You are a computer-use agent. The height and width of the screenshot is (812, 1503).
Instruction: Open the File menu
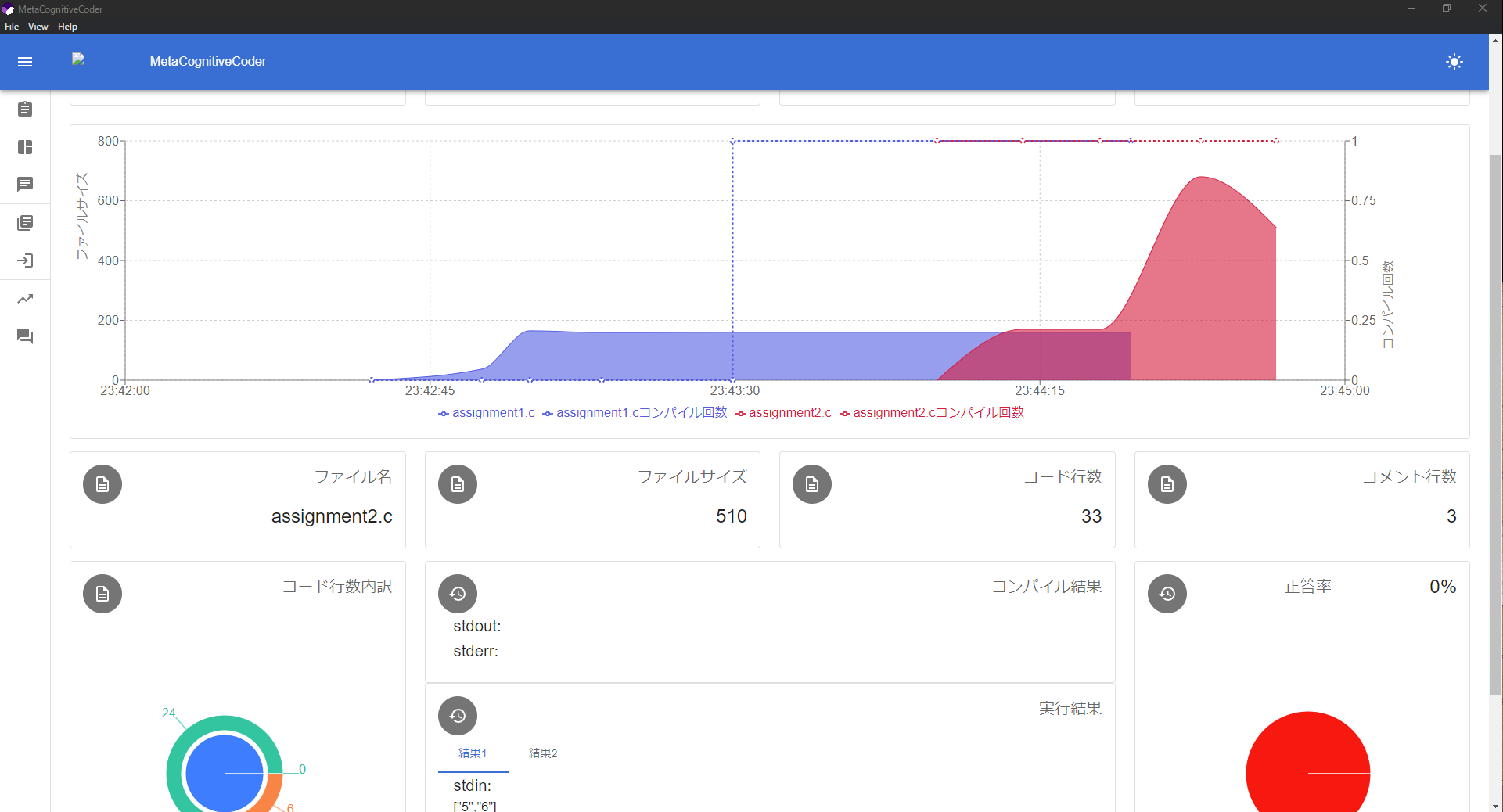12,27
